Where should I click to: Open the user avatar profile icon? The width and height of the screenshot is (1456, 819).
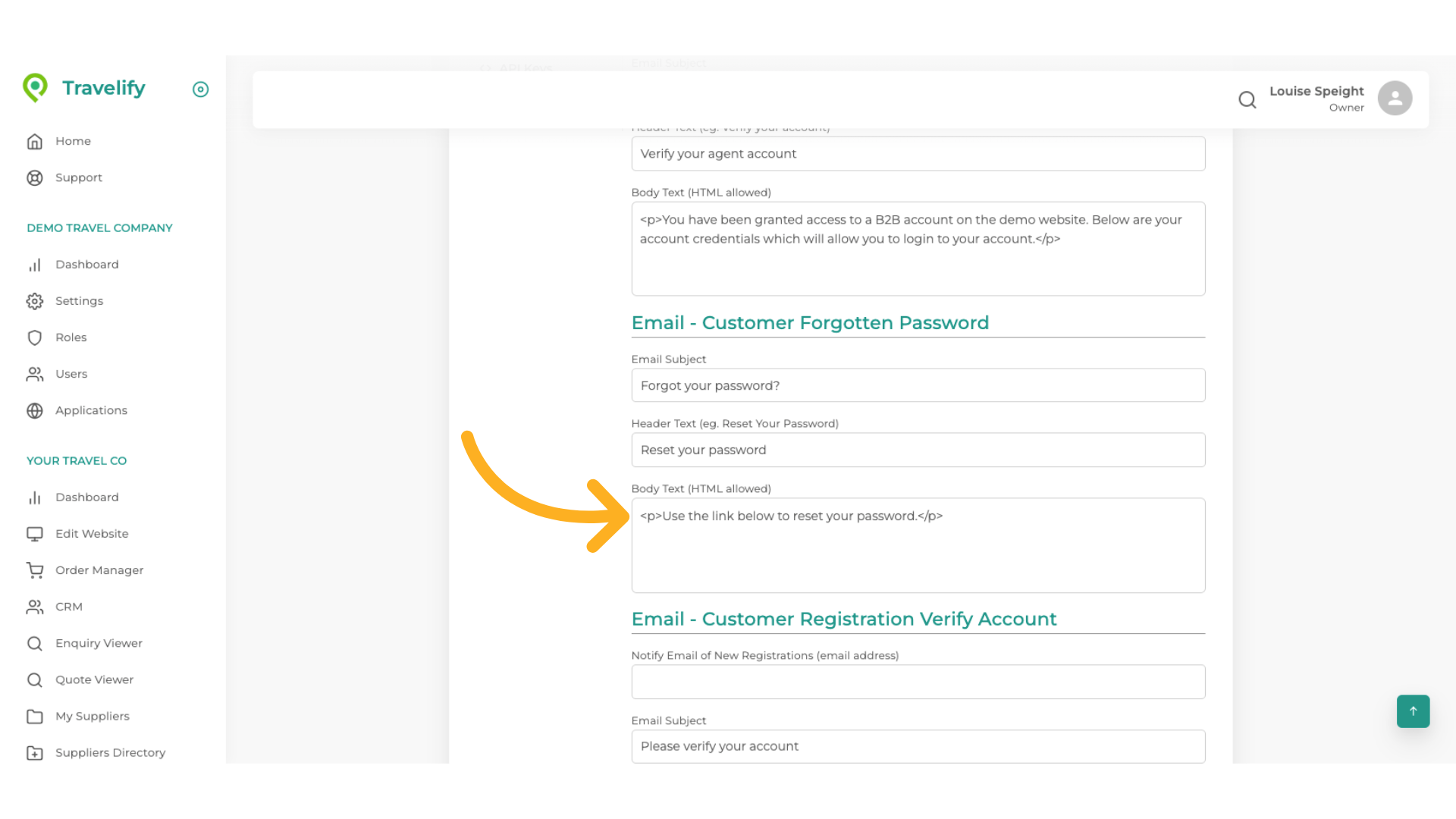(1395, 99)
